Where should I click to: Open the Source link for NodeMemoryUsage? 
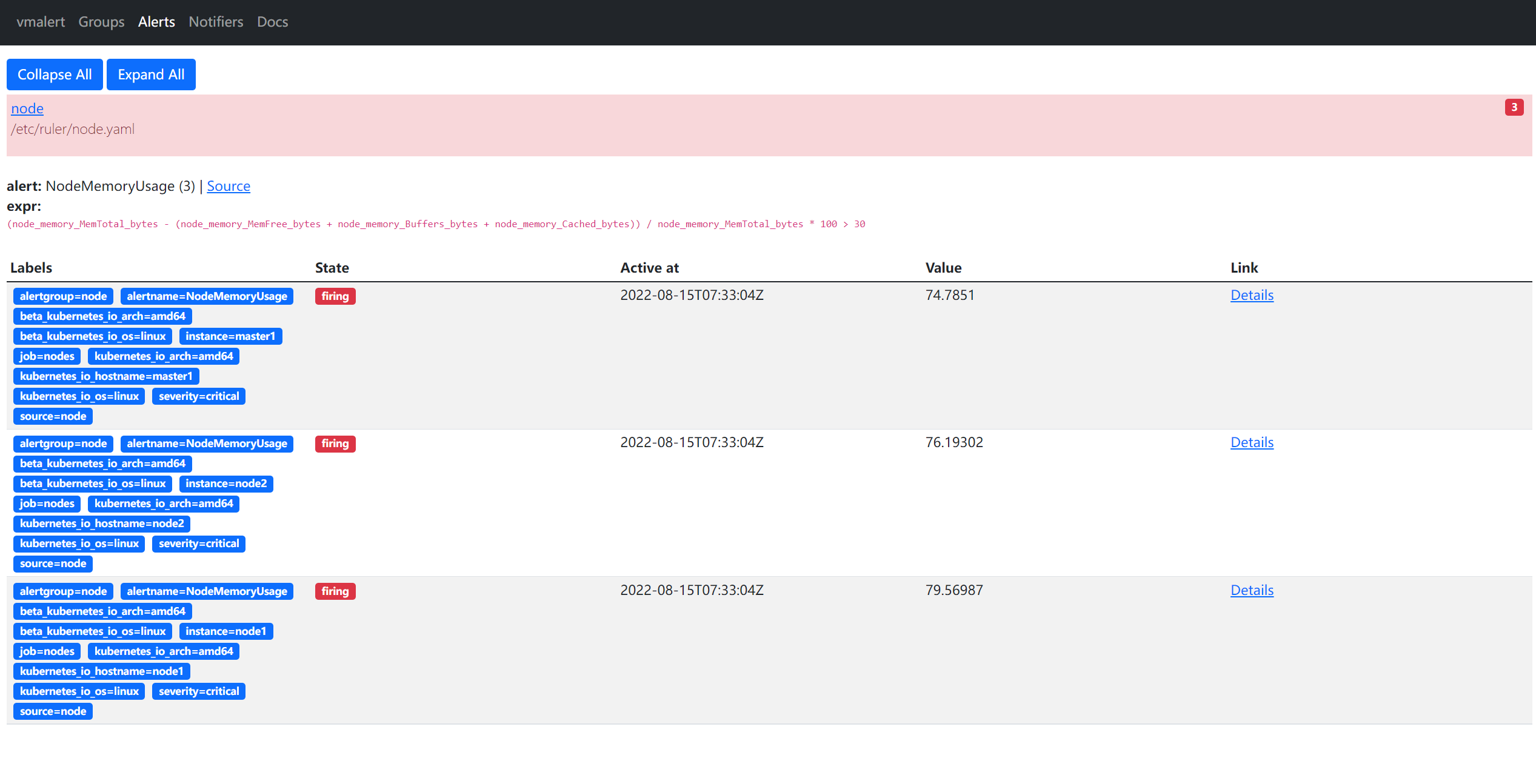click(x=229, y=186)
